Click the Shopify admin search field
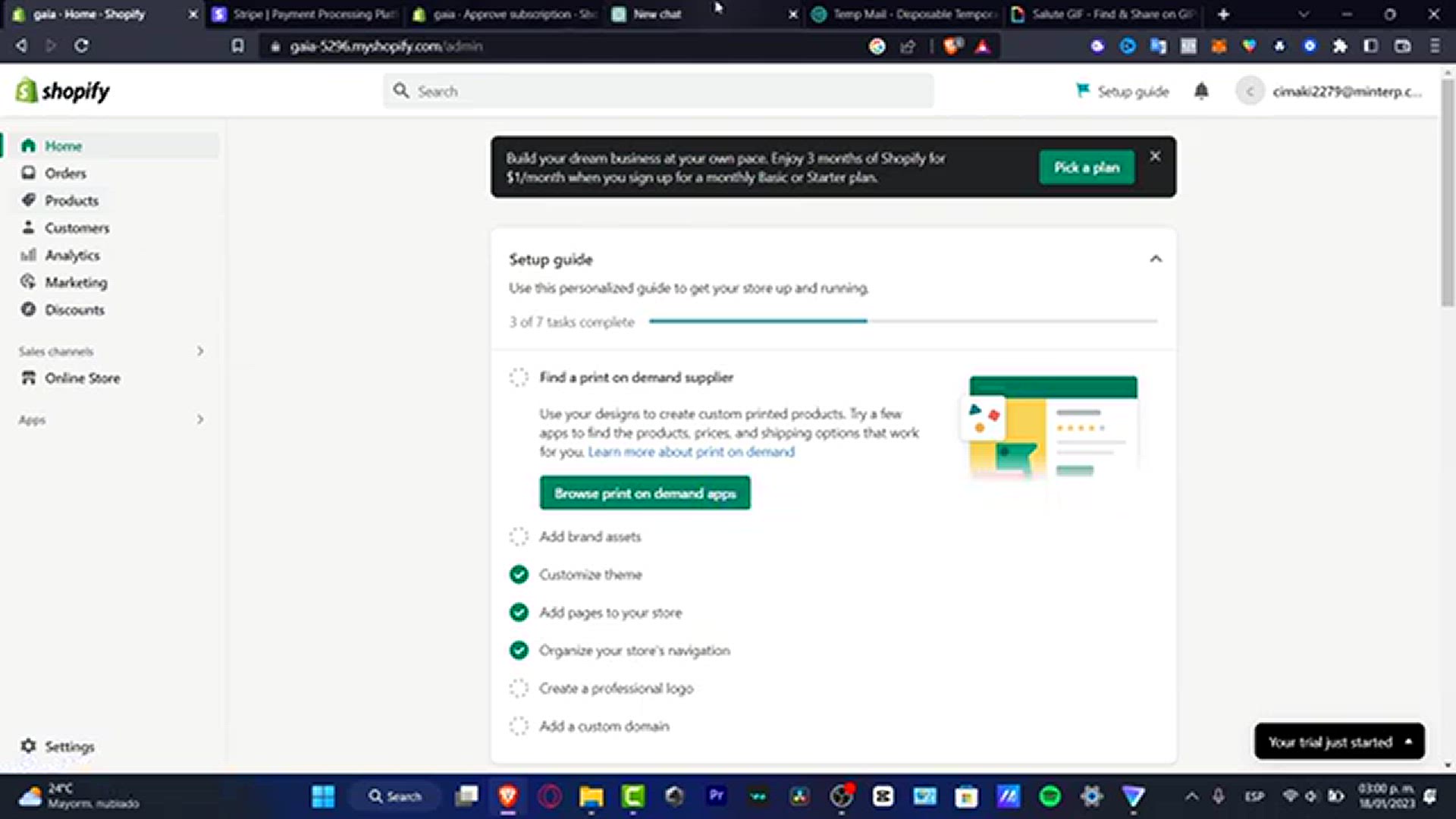This screenshot has height=819, width=1456. click(x=658, y=91)
